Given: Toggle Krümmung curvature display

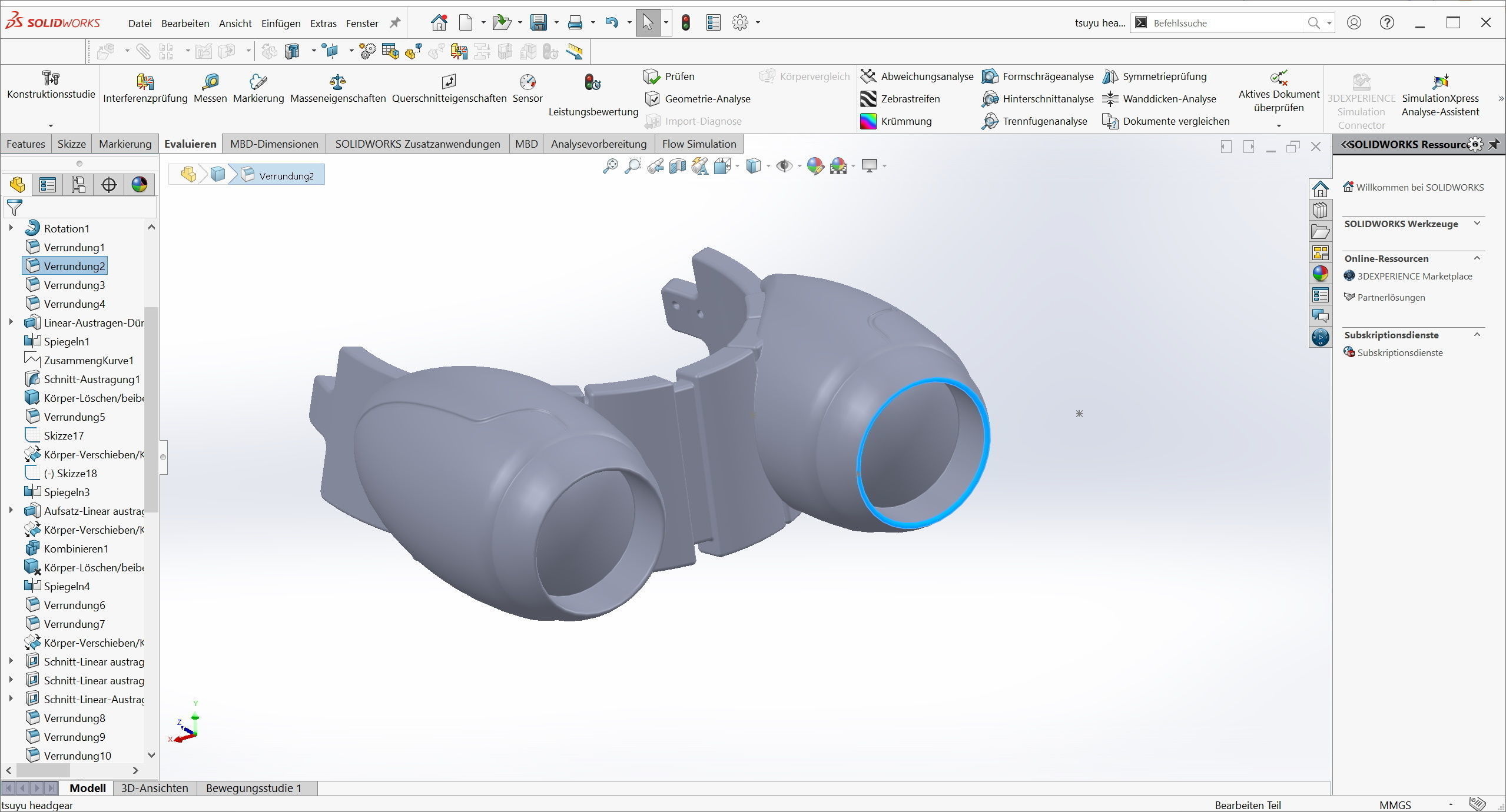Looking at the screenshot, I should tap(906, 121).
